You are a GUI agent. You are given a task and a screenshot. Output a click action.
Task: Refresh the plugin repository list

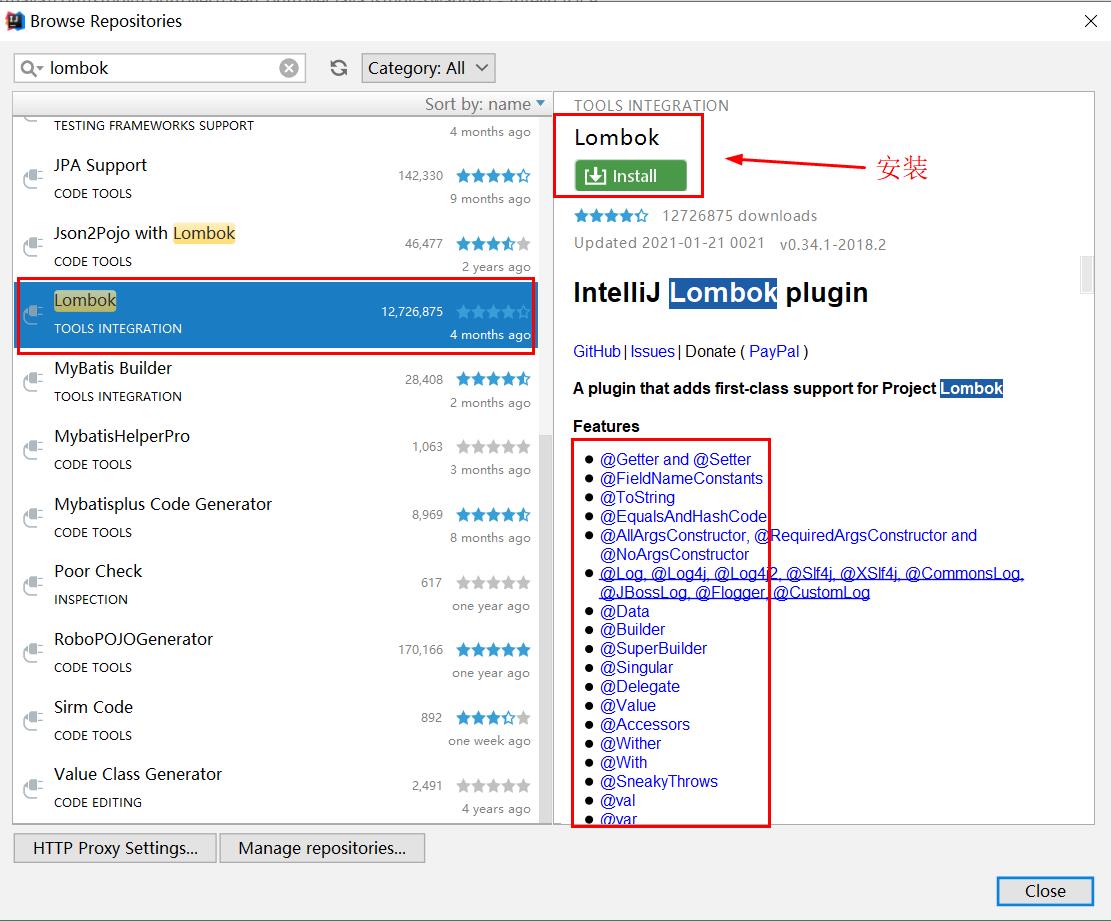pos(338,67)
